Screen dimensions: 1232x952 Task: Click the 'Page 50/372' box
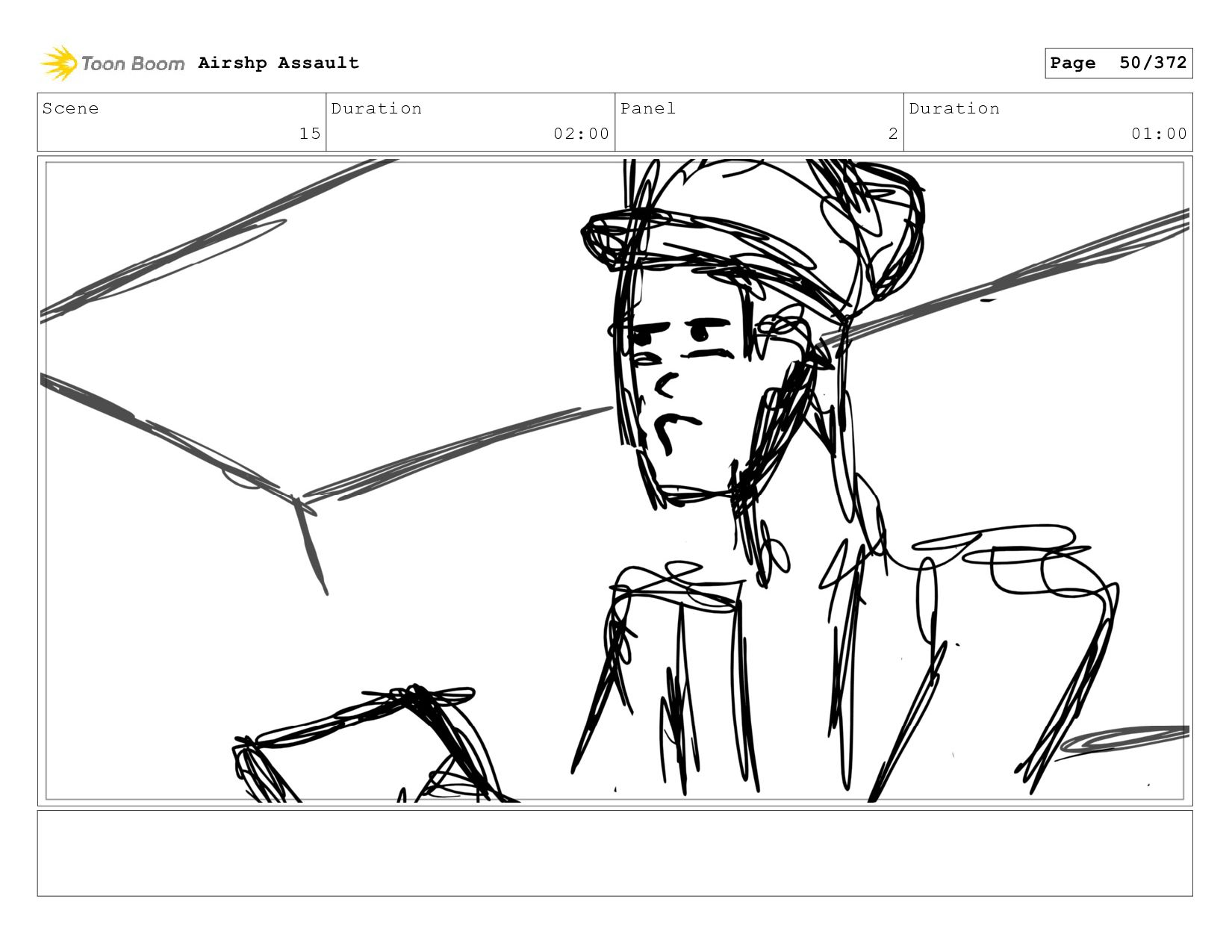pyautogui.click(x=1119, y=63)
